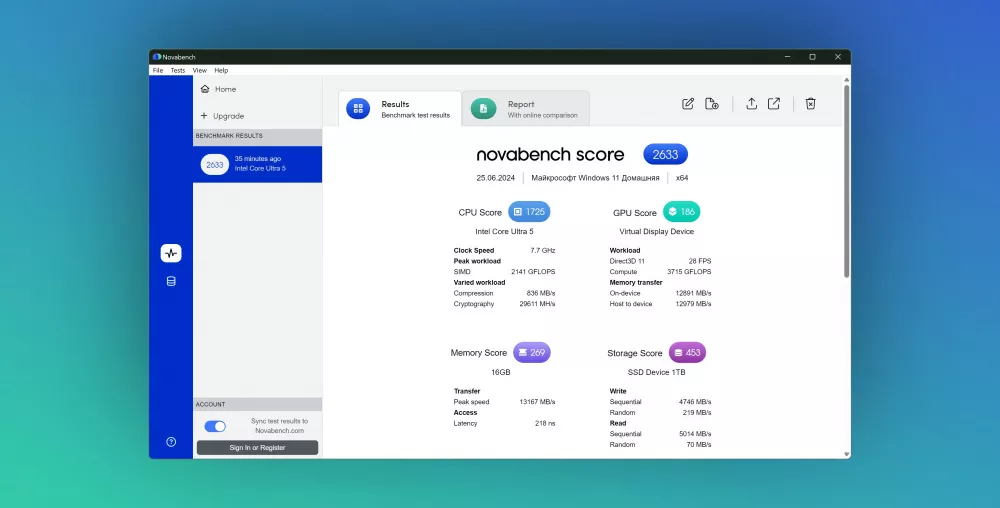Switch to the Report tab

tap(526, 108)
